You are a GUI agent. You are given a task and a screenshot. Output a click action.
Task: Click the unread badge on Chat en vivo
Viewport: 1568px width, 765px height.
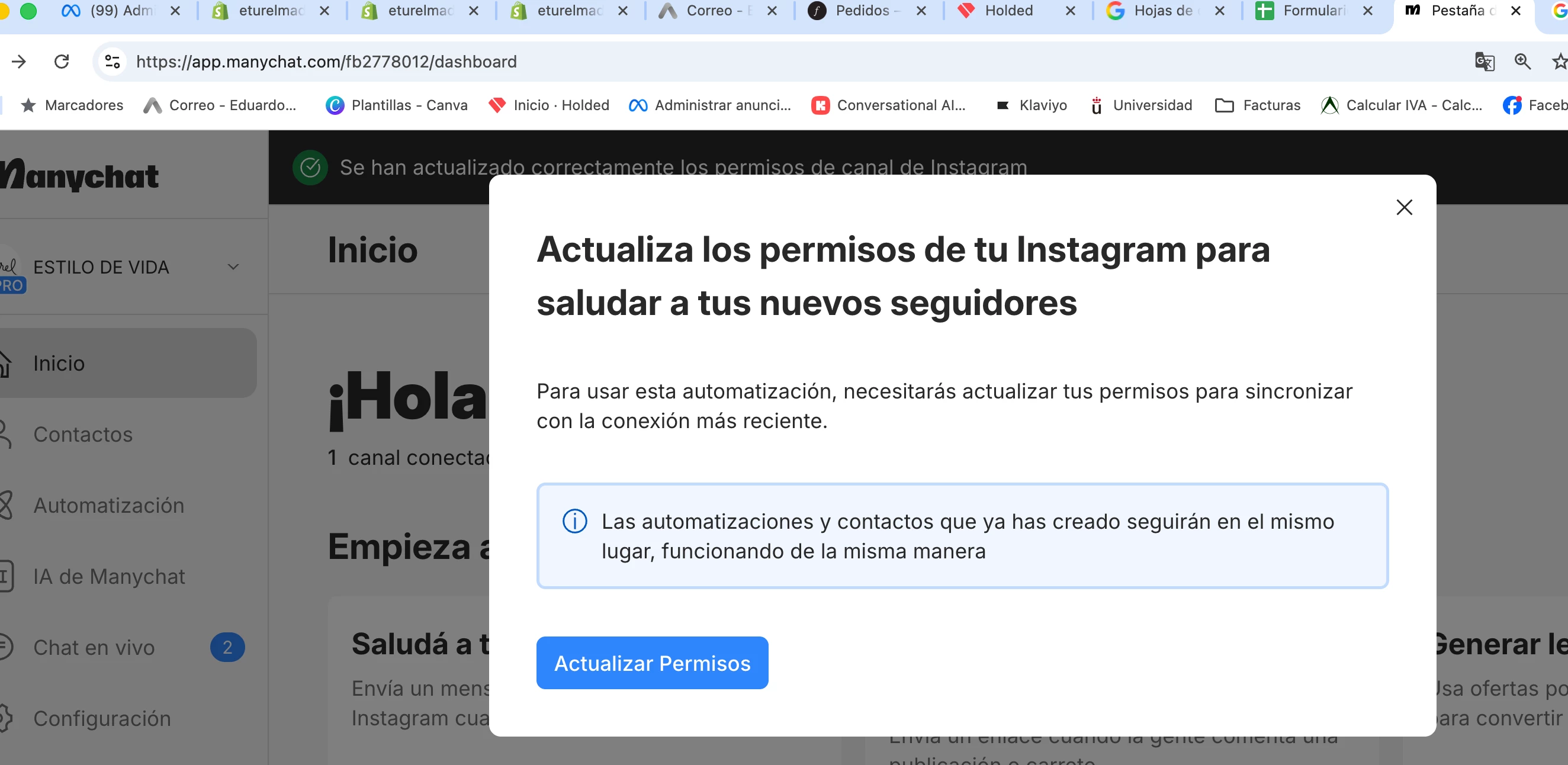click(227, 648)
